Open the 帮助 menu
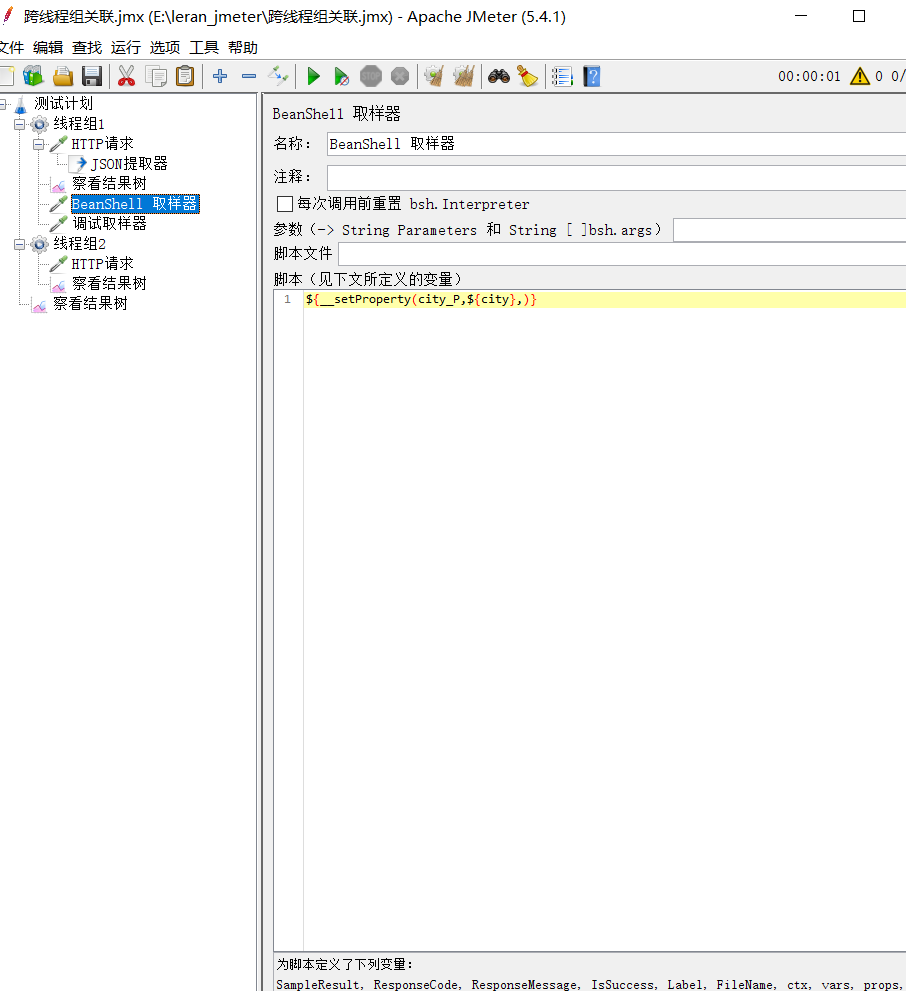The width and height of the screenshot is (906, 991). (x=243, y=47)
